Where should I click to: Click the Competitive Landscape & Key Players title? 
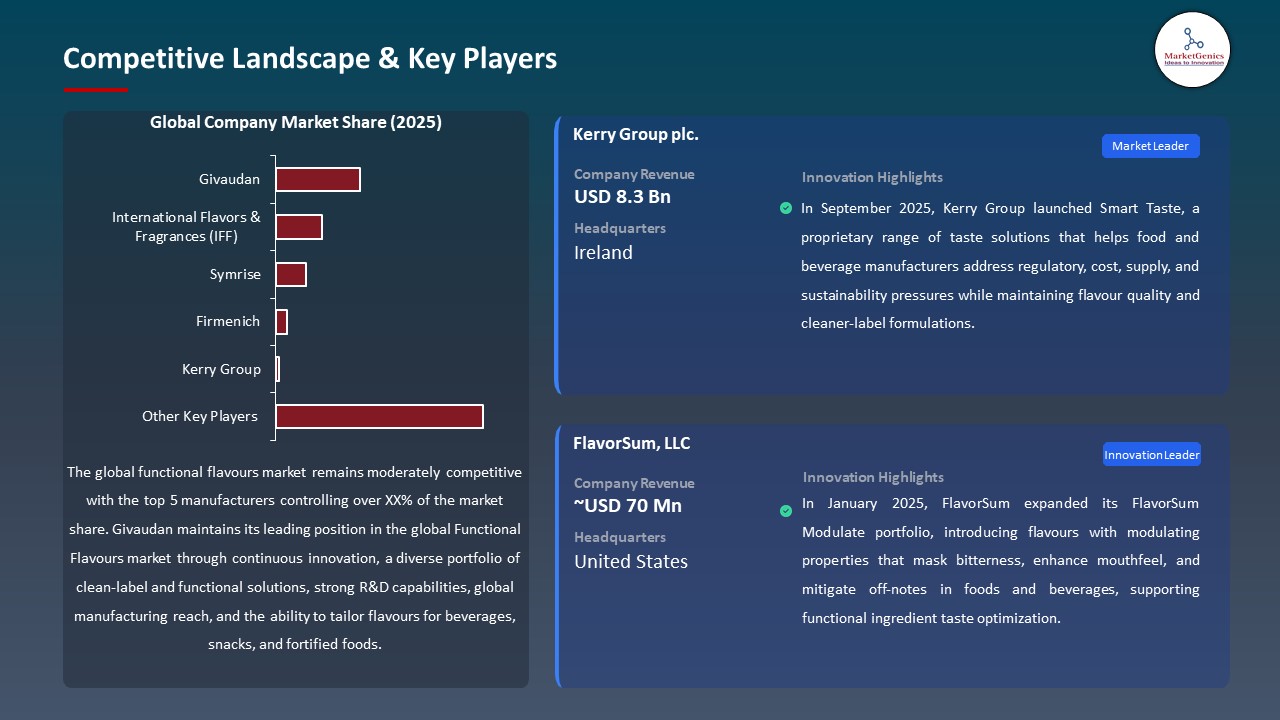point(310,58)
